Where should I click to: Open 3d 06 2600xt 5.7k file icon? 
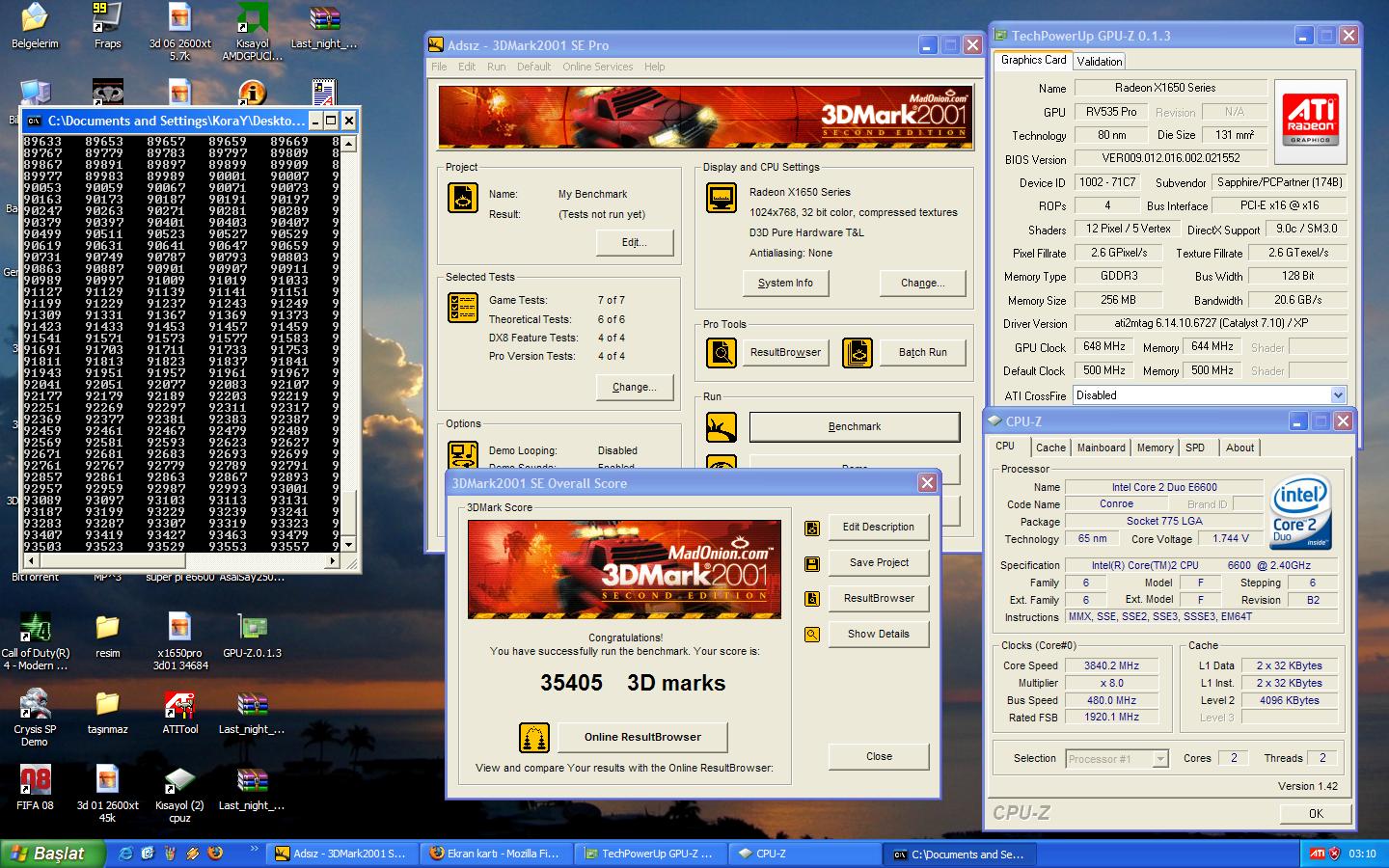pyautogui.click(x=179, y=31)
